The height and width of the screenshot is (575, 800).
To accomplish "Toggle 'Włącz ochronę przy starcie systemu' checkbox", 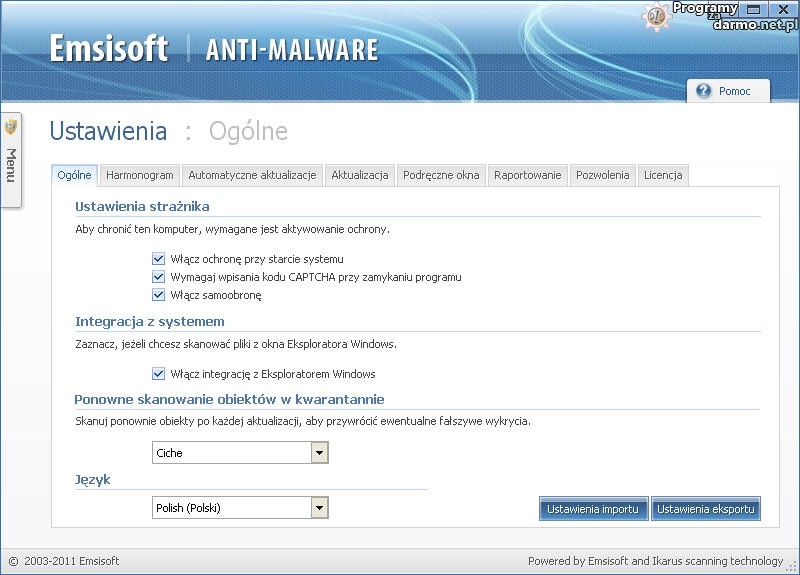I will pyautogui.click(x=158, y=259).
